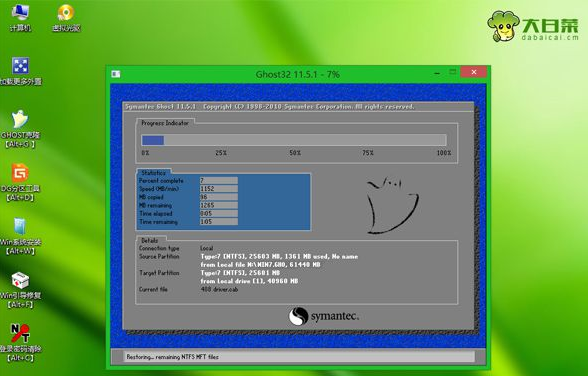Click the status text Restoring remaining NTFS MFT files
588x376 pixels.
click(x=172, y=357)
